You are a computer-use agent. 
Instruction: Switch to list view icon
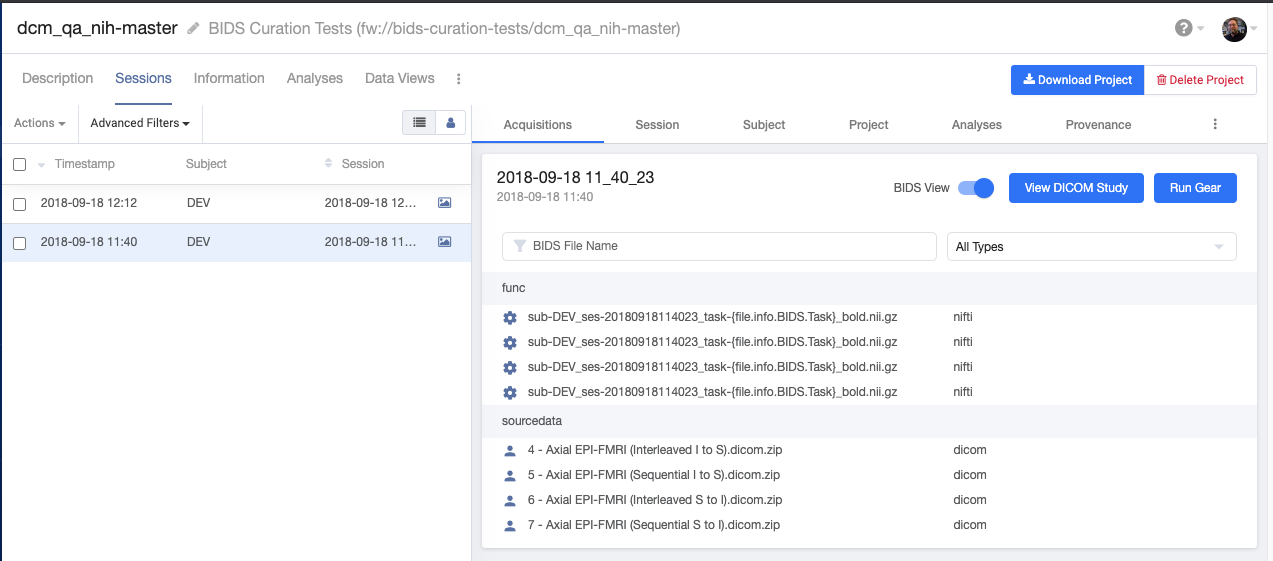pyautogui.click(x=419, y=122)
